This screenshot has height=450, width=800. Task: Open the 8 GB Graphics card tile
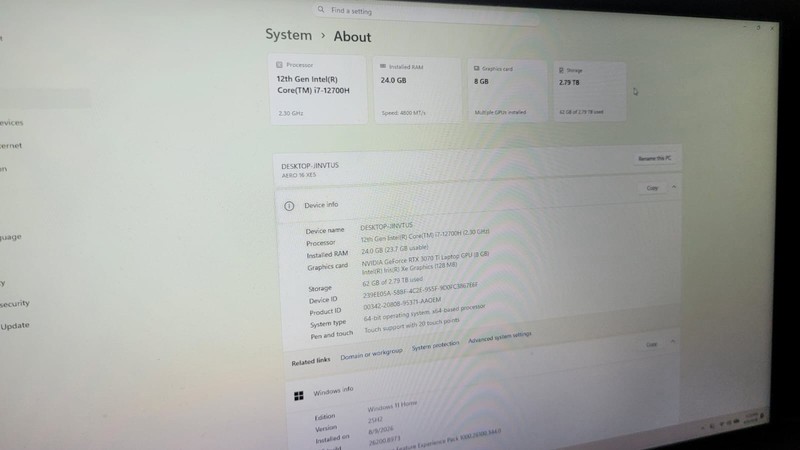pos(507,90)
